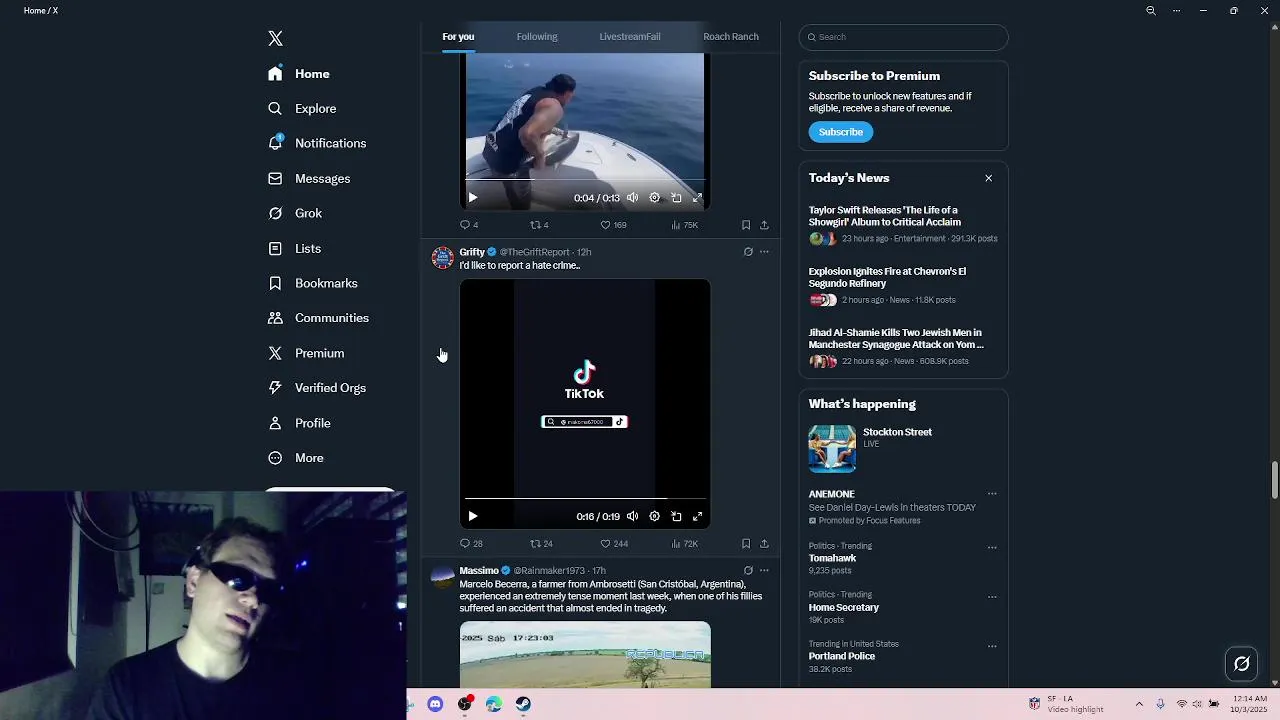Mute the boat video volume

[x=632, y=198]
